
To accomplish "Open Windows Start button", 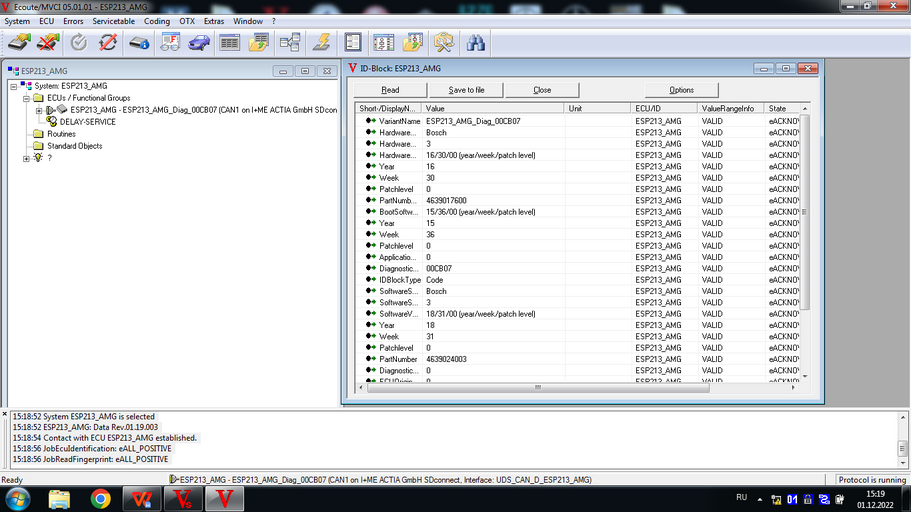I will [18, 499].
